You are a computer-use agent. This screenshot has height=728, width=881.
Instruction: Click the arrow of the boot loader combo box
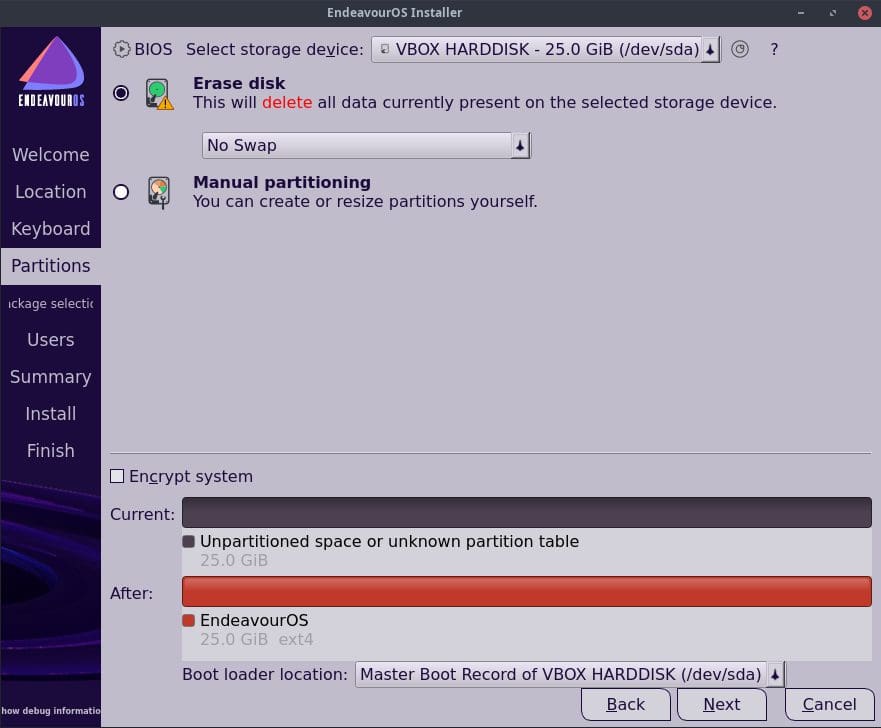(x=775, y=675)
